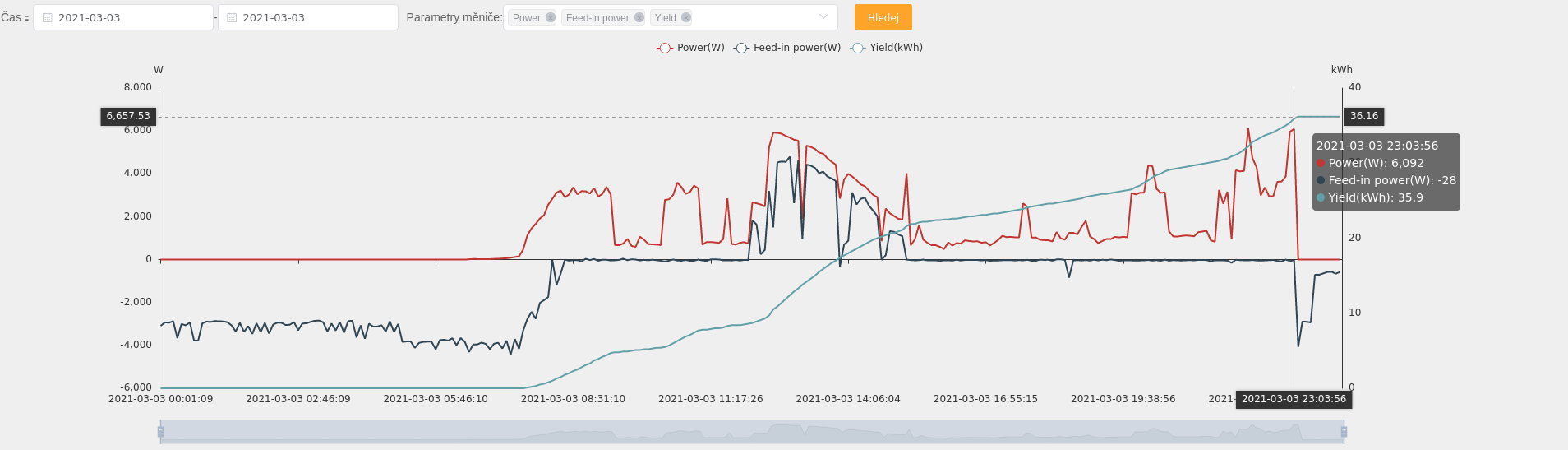The image size is (1568, 450).
Task: Click the right handle of zoom slider
Action: coord(1344,432)
